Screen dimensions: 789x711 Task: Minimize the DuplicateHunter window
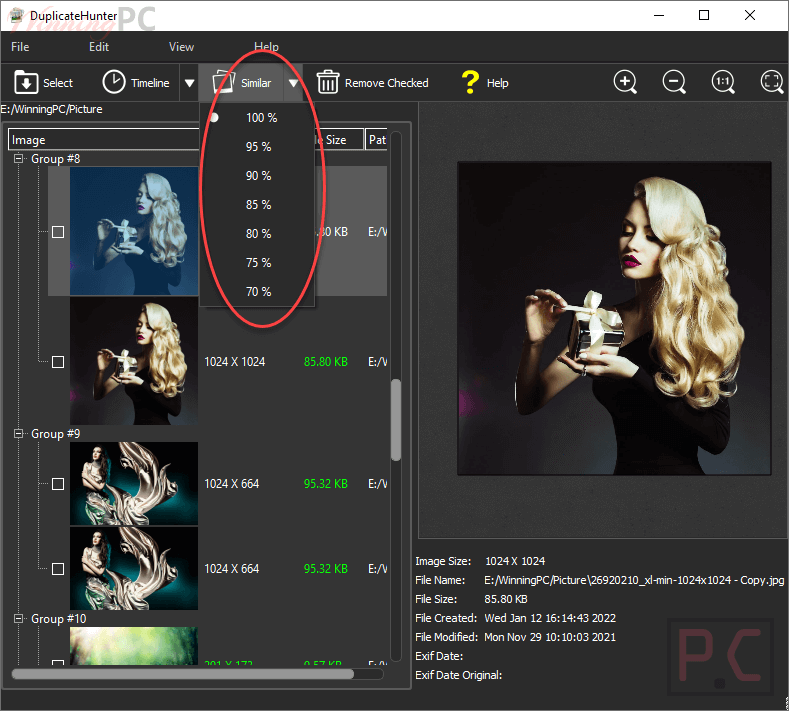point(659,16)
